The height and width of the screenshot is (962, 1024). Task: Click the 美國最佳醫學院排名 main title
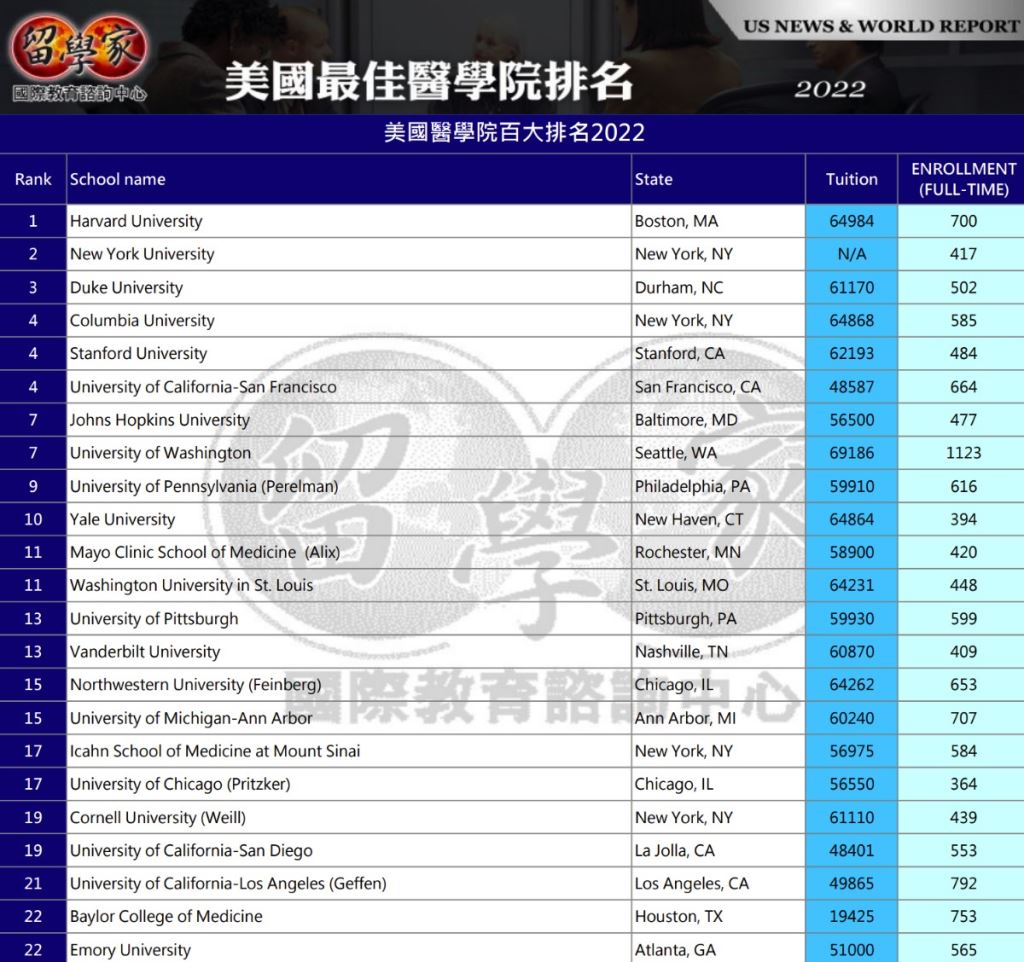pyautogui.click(x=428, y=82)
